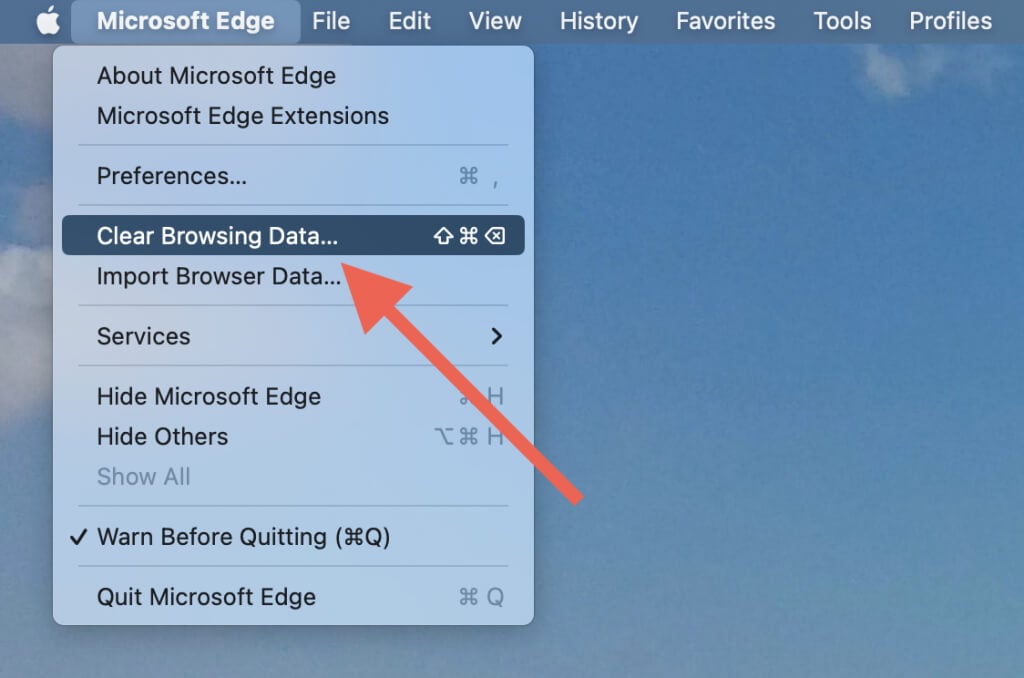Open the Edit menu
Screen dimensions: 1024x678
click(x=410, y=21)
